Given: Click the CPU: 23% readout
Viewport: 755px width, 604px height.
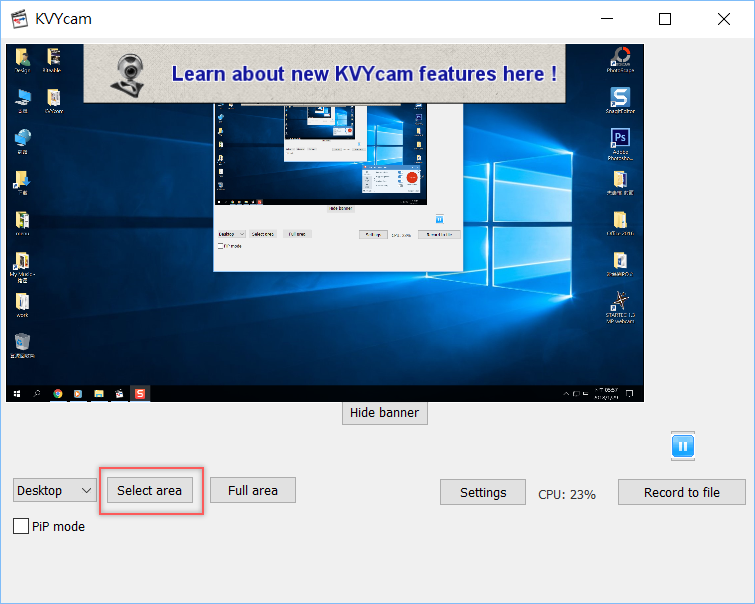Looking at the screenshot, I should 567,495.
